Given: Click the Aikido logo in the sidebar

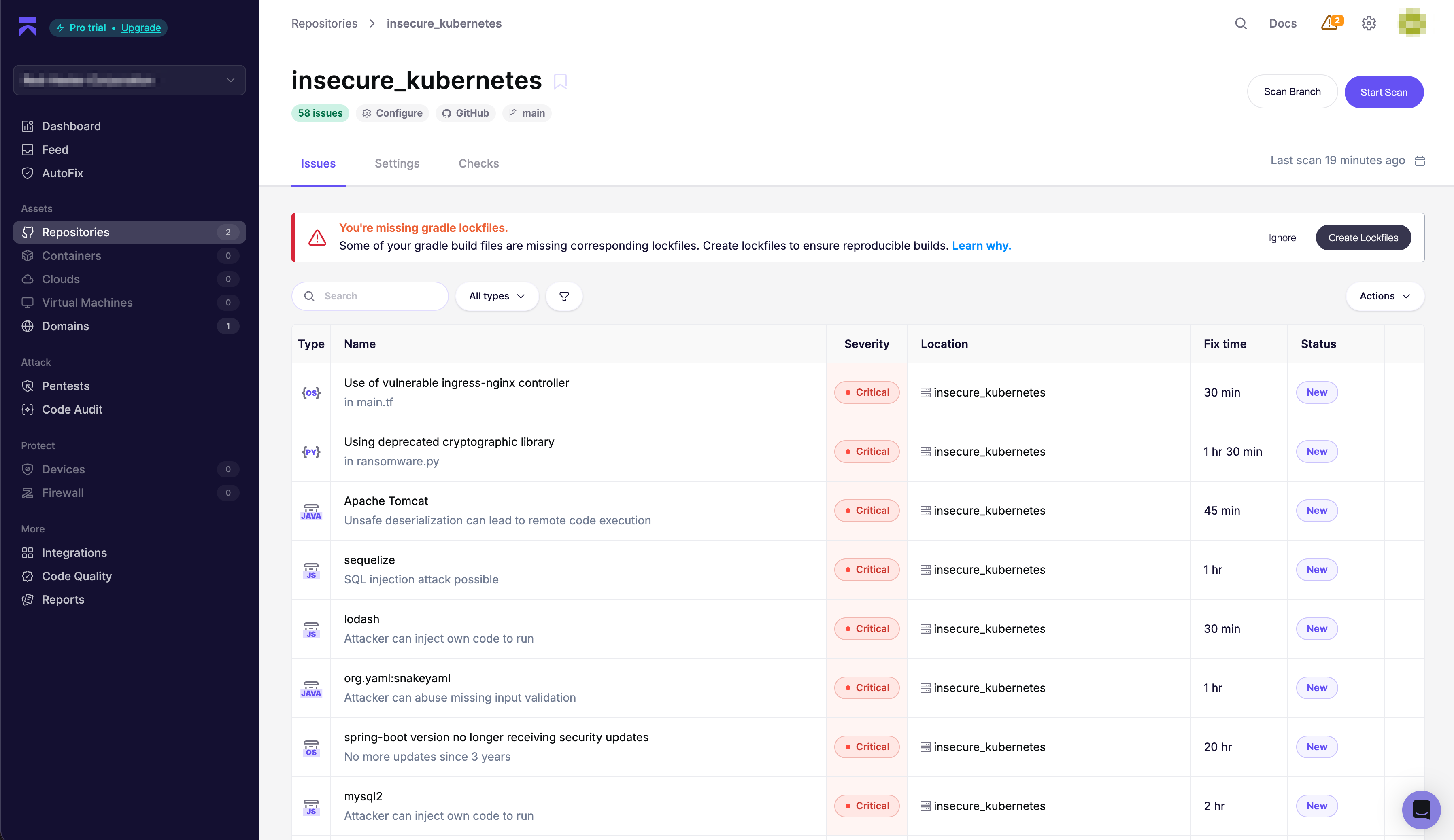Looking at the screenshot, I should tap(28, 27).
